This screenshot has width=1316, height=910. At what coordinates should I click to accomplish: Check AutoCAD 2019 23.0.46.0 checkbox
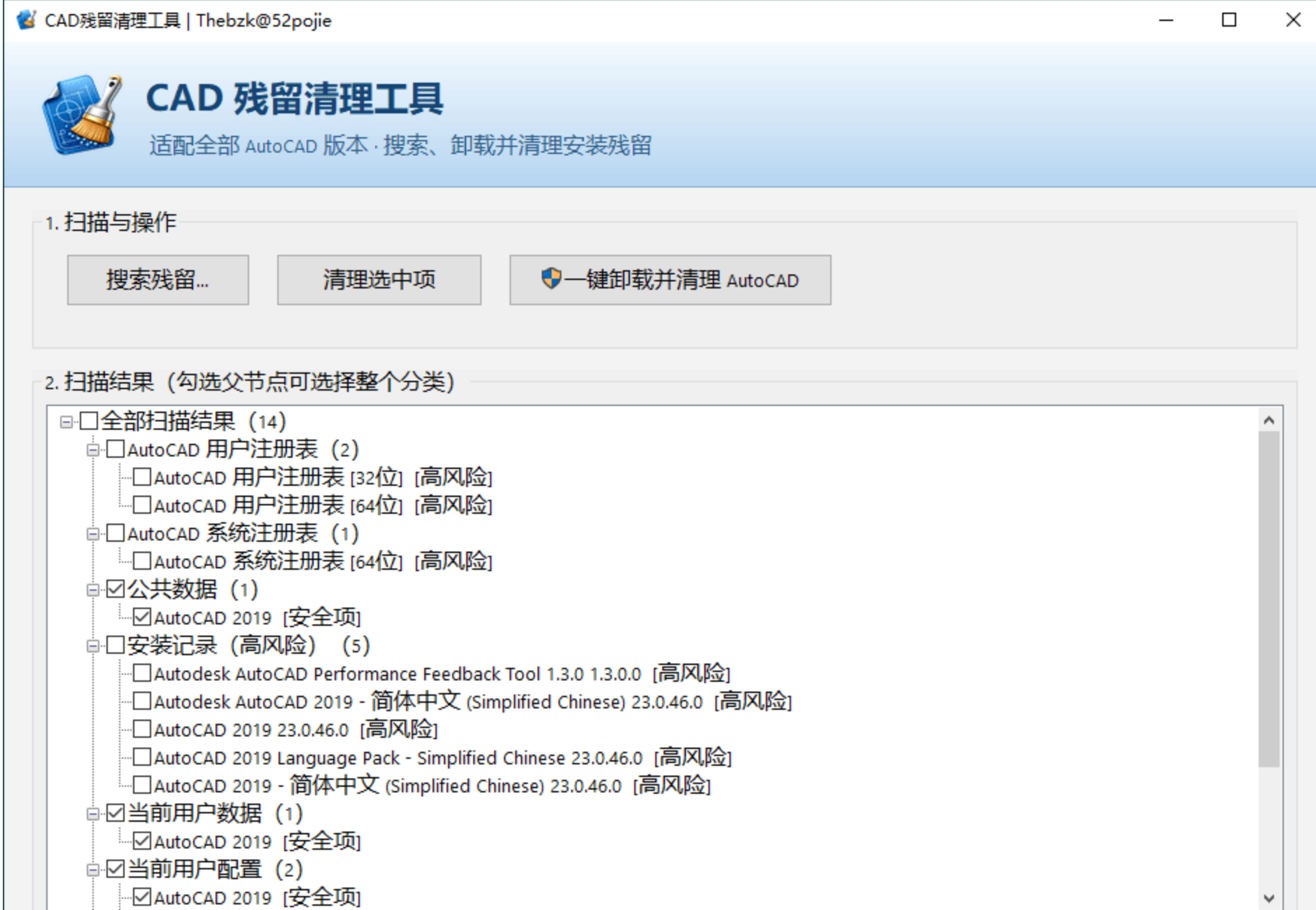(142, 729)
